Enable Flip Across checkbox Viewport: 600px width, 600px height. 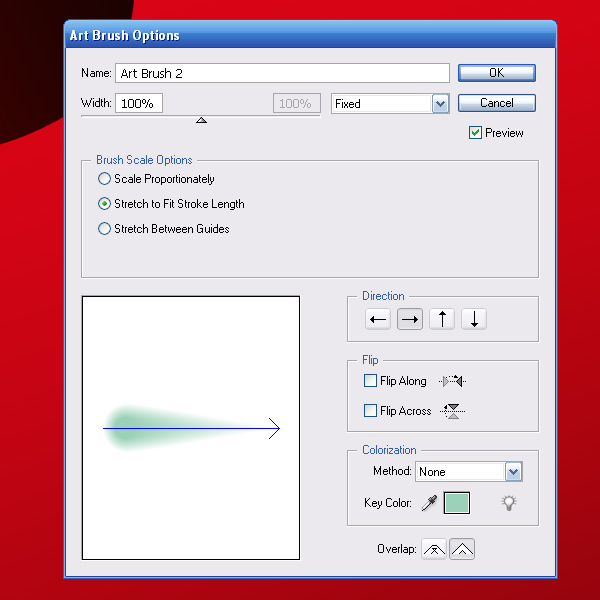[x=370, y=411]
